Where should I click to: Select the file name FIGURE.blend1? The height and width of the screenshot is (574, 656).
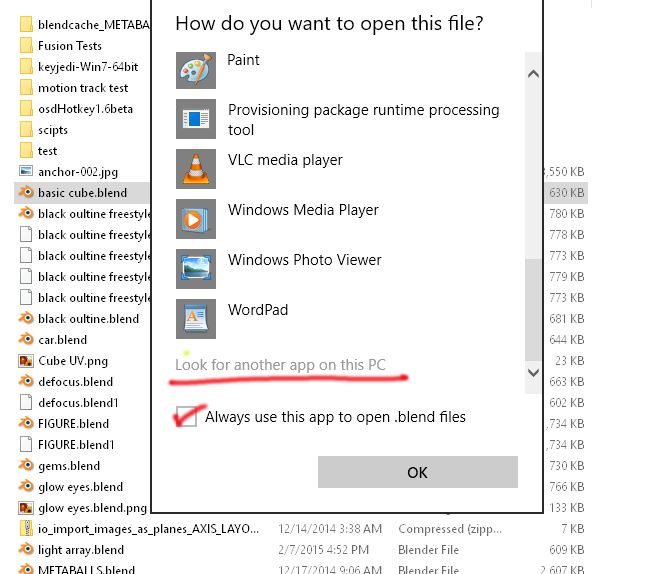point(76,445)
